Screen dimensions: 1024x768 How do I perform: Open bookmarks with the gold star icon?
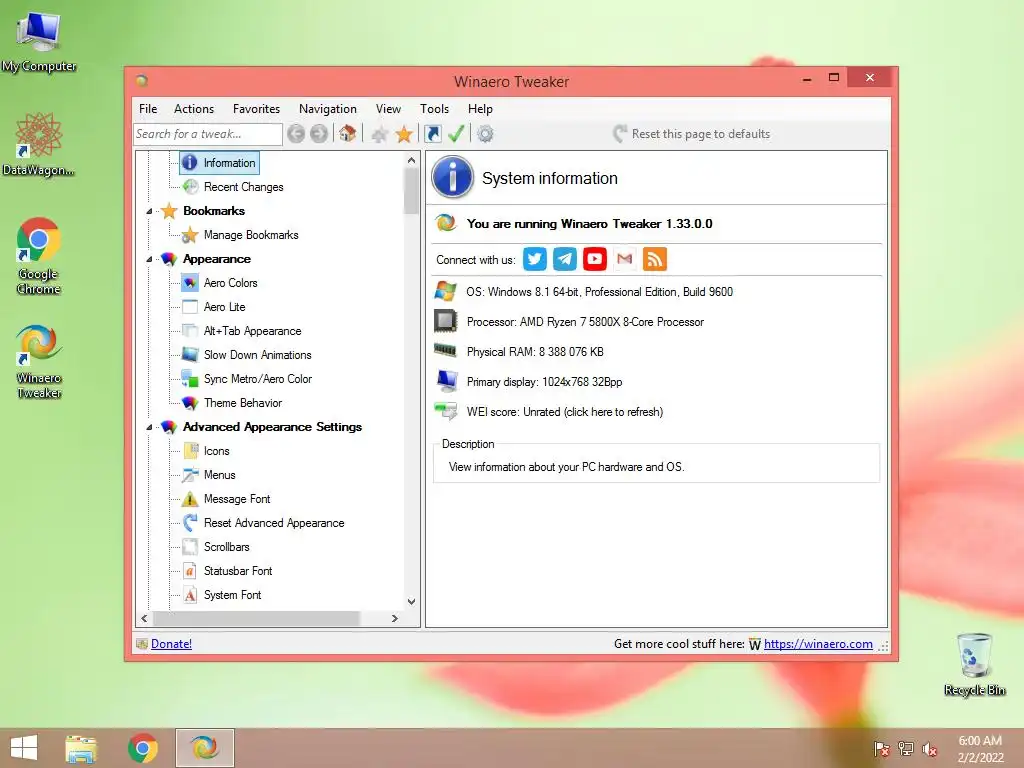[x=404, y=134]
